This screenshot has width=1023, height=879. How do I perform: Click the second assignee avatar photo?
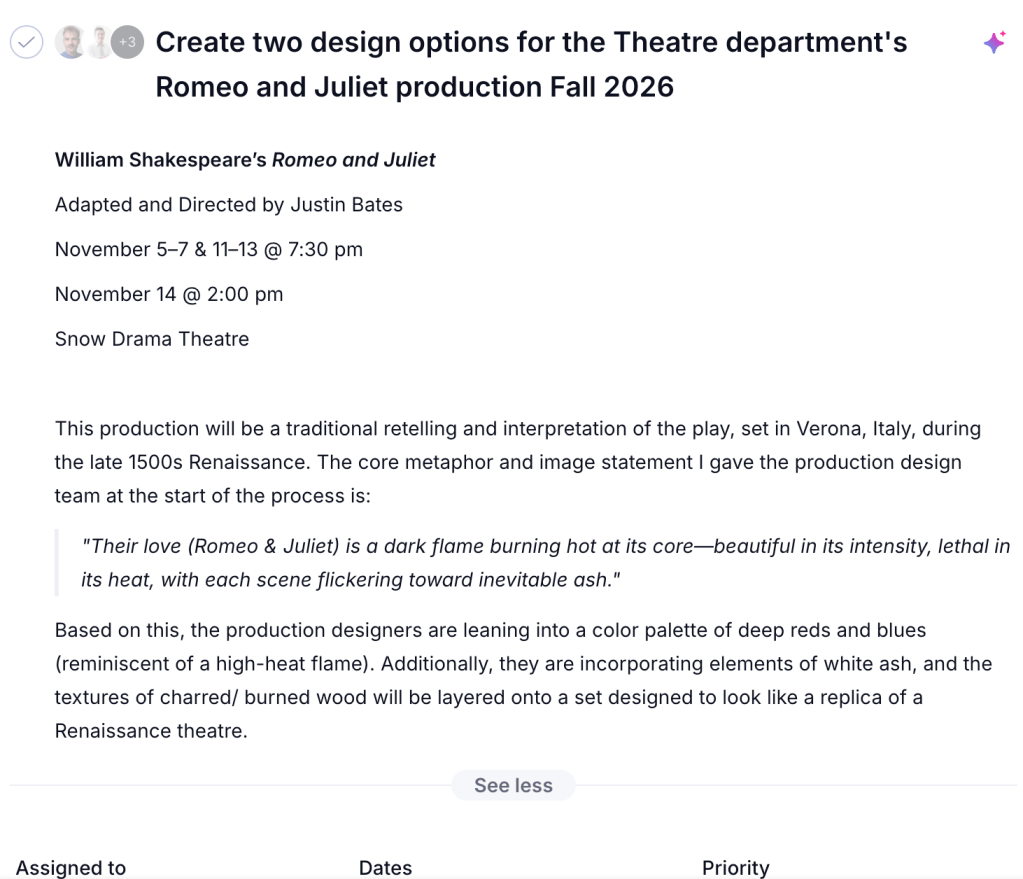tap(99, 42)
